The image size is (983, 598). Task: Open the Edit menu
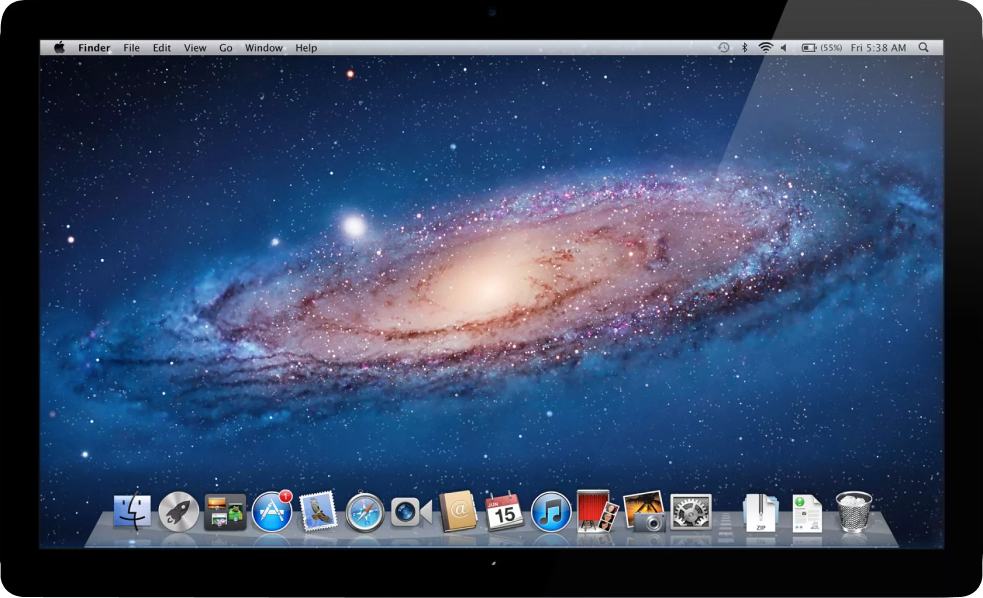(x=162, y=48)
